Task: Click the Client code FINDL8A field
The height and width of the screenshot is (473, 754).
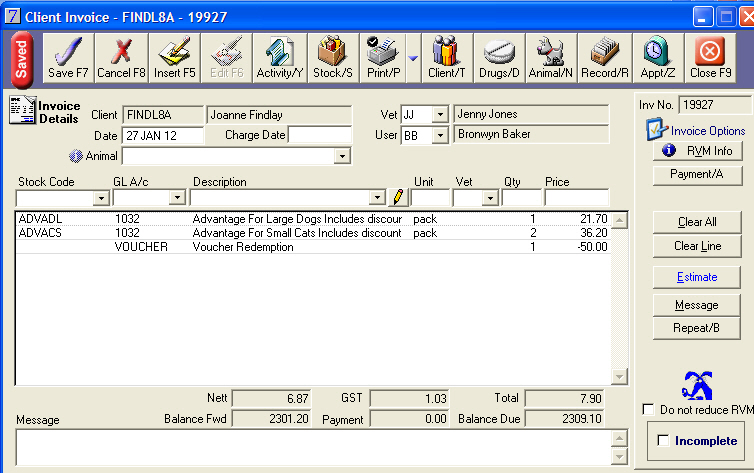Action: point(163,115)
